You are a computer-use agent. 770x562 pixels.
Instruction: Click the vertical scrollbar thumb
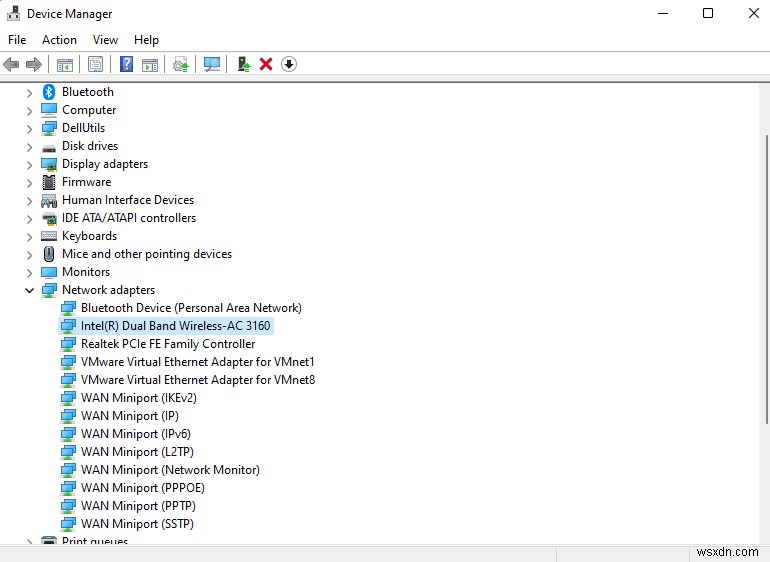767,279
